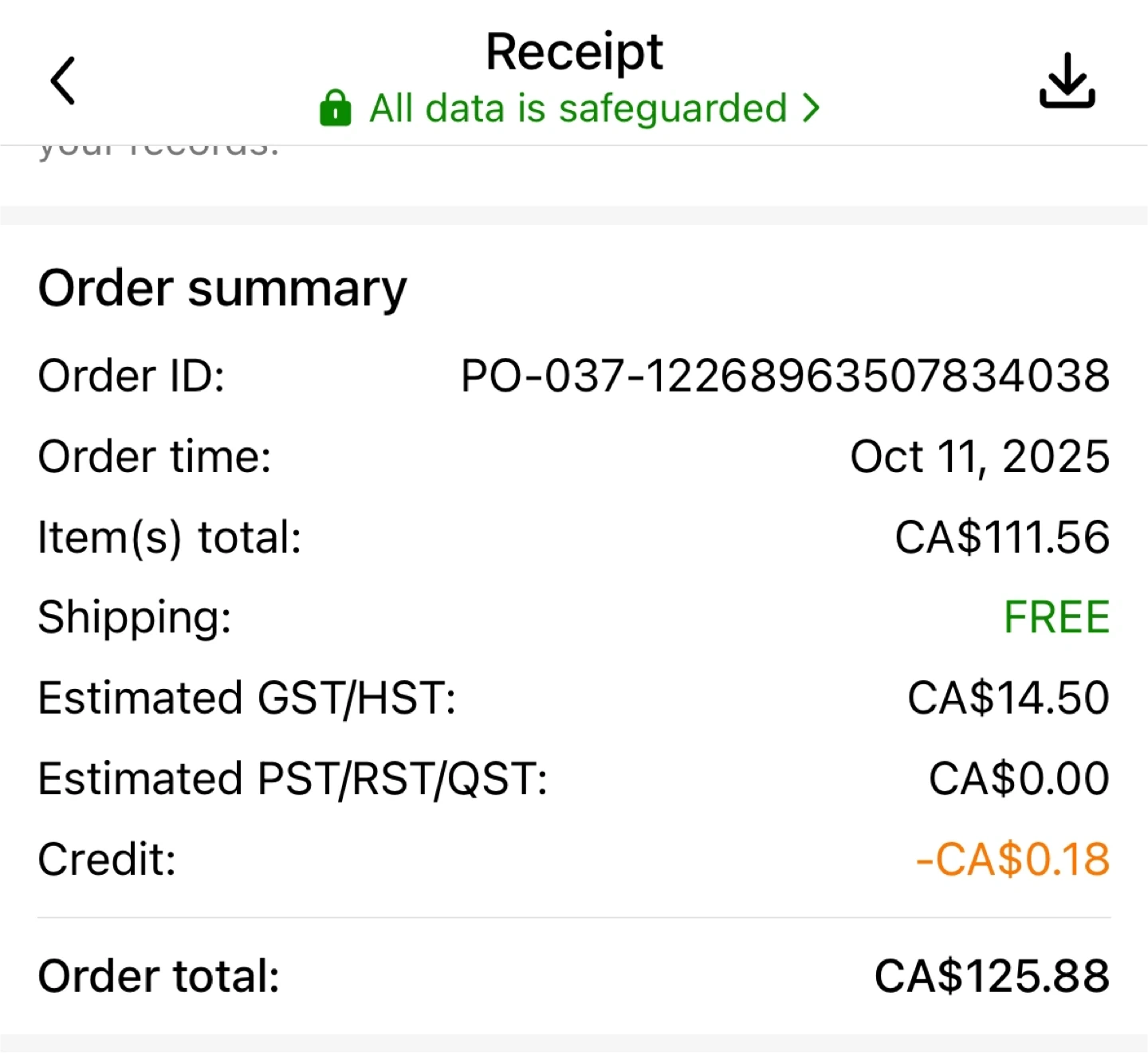The height and width of the screenshot is (1055, 1148).
Task: Click the green FREE shipping value
Action: [1056, 617]
